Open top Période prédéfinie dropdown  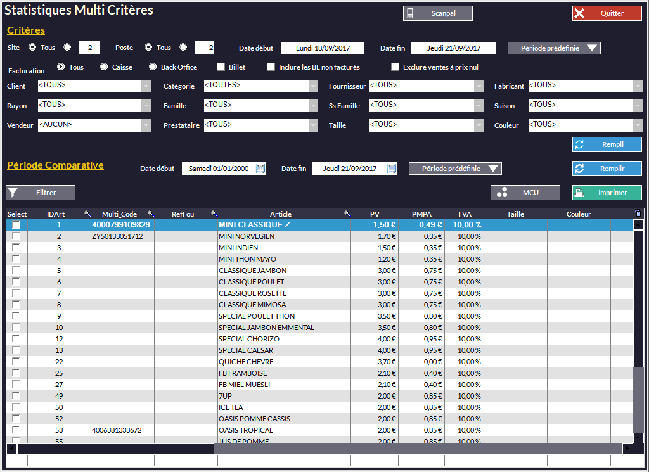coord(555,47)
